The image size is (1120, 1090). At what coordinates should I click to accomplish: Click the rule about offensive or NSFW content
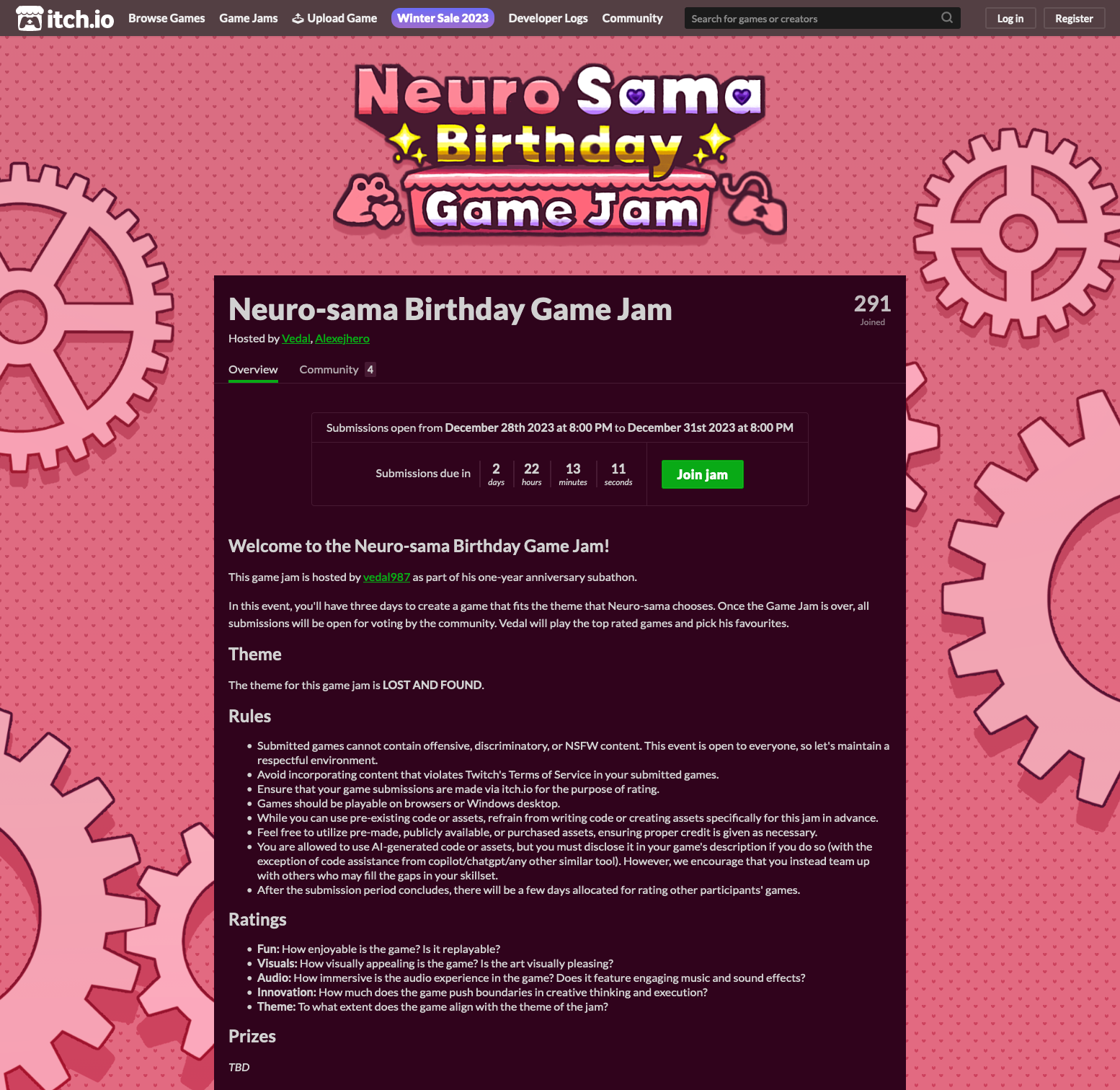[573, 753]
